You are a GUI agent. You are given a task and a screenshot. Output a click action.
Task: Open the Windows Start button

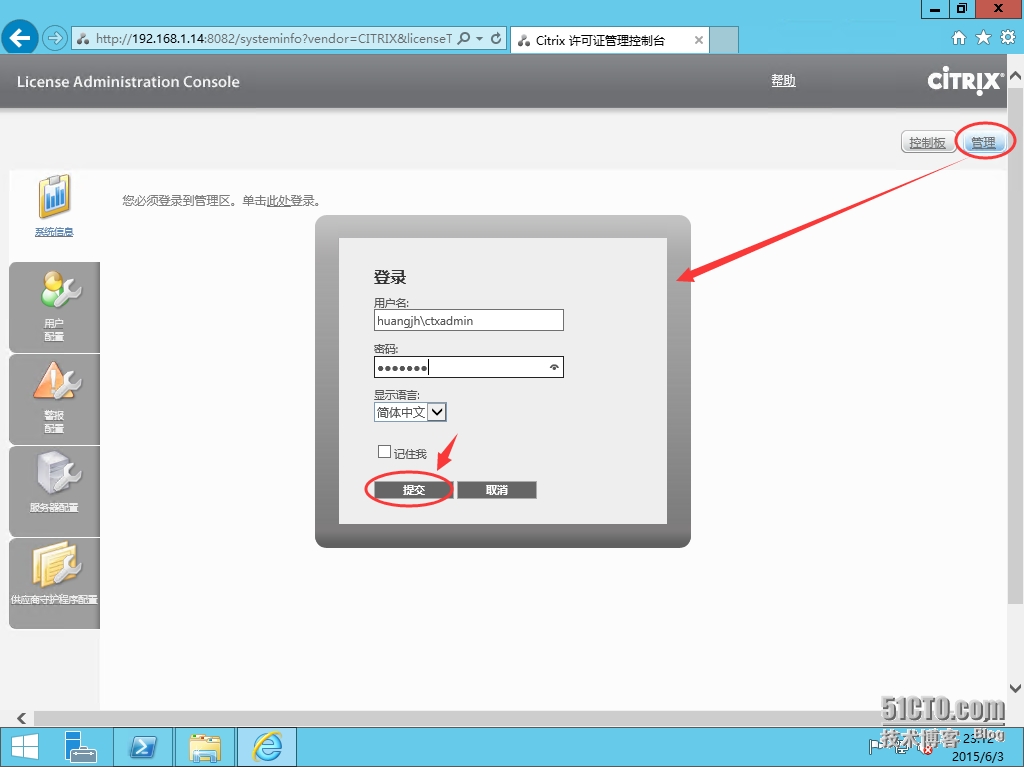coord(25,747)
